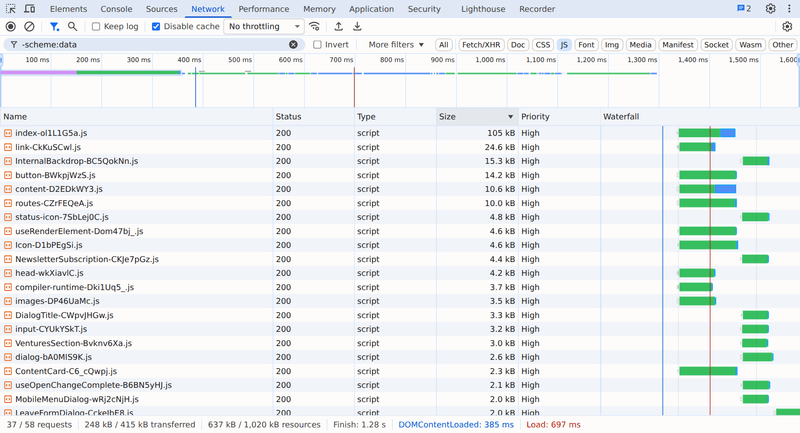The image size is (800, 433).
Task: Switch to the Sources tab
Action: [161, 9]
